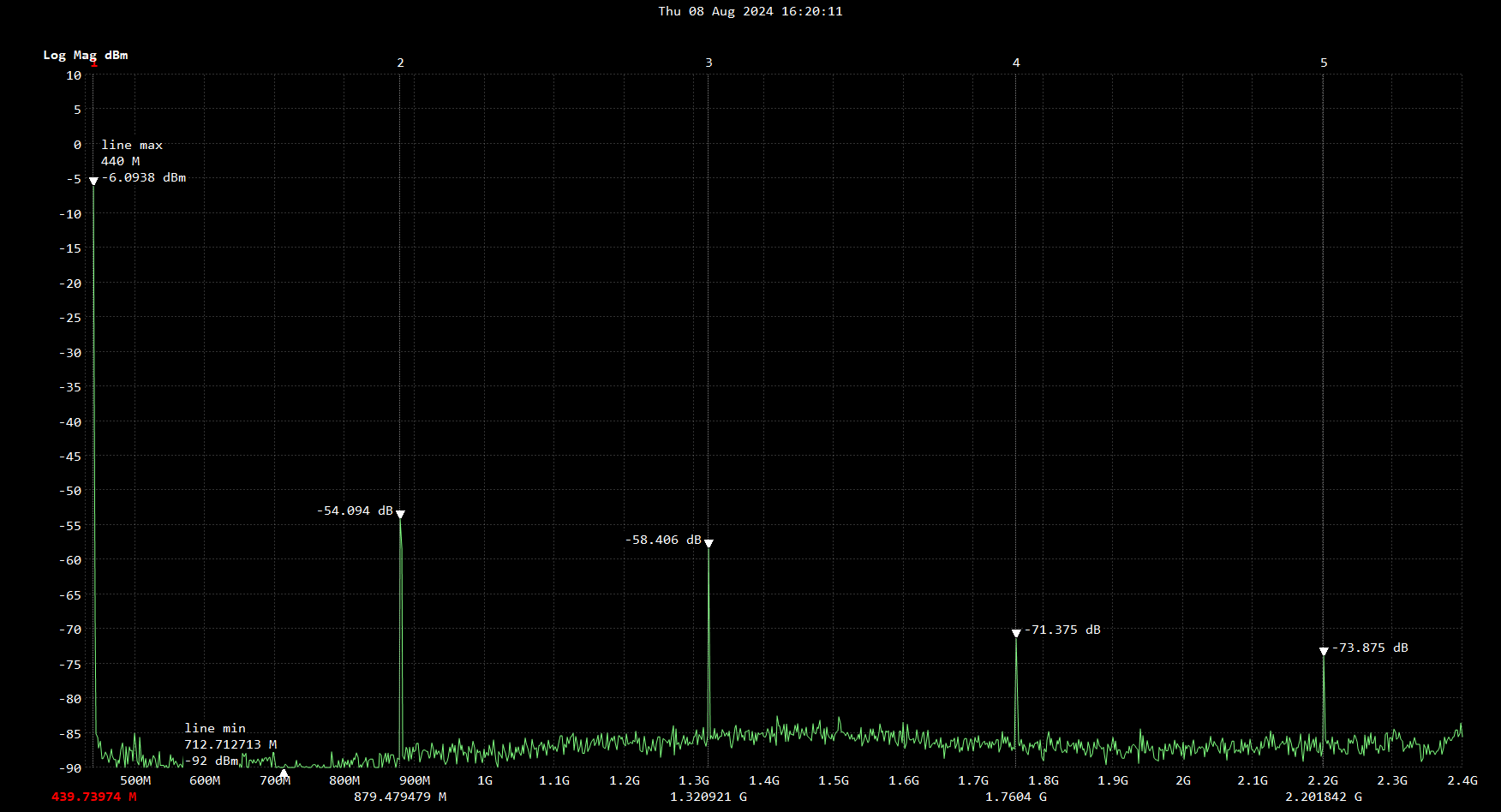Select the red 439.73974 M frequency readout
Screen dimensions: 1501x812
pyautogui.click(x=93, y=797)
